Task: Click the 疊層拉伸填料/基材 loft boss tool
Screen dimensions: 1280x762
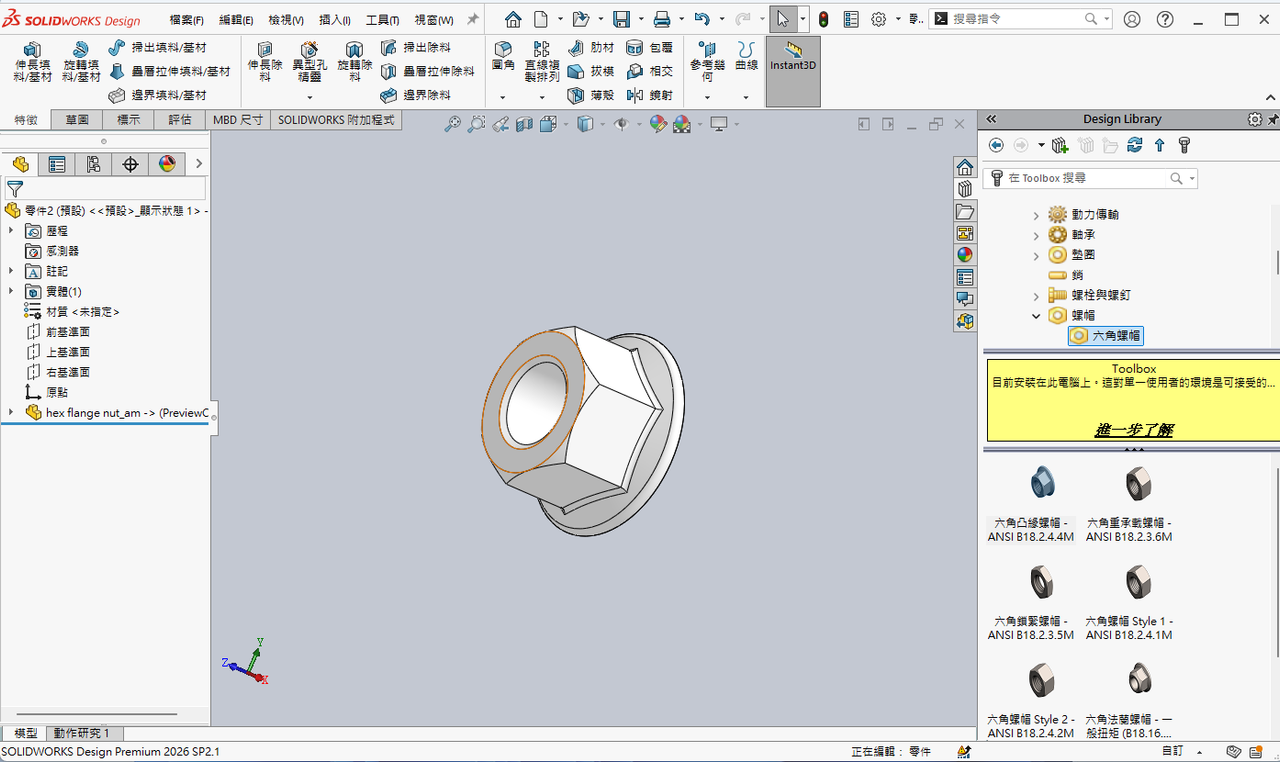Action: [168, 71]
